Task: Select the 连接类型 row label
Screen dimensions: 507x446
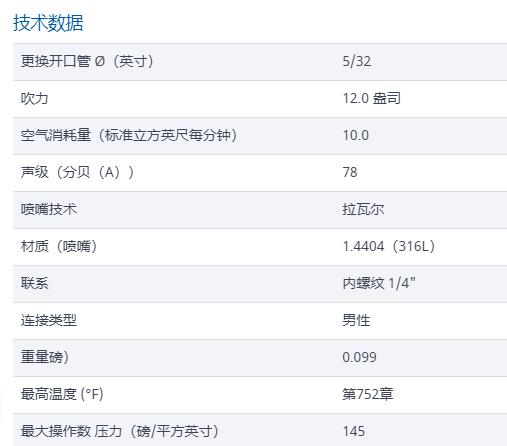Action: 49,320
